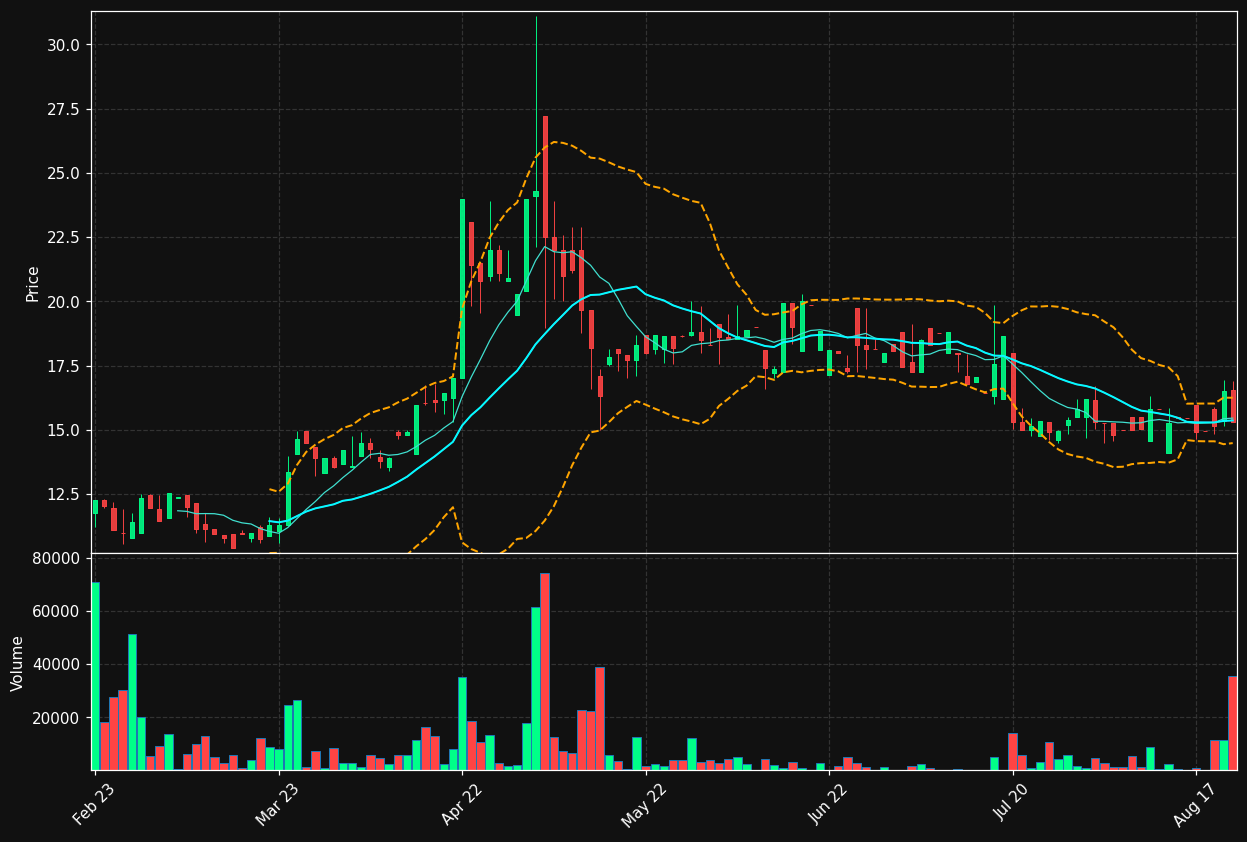Click the last red volume bar at chart end
1247x842 pixels.
pos(1233,723)
